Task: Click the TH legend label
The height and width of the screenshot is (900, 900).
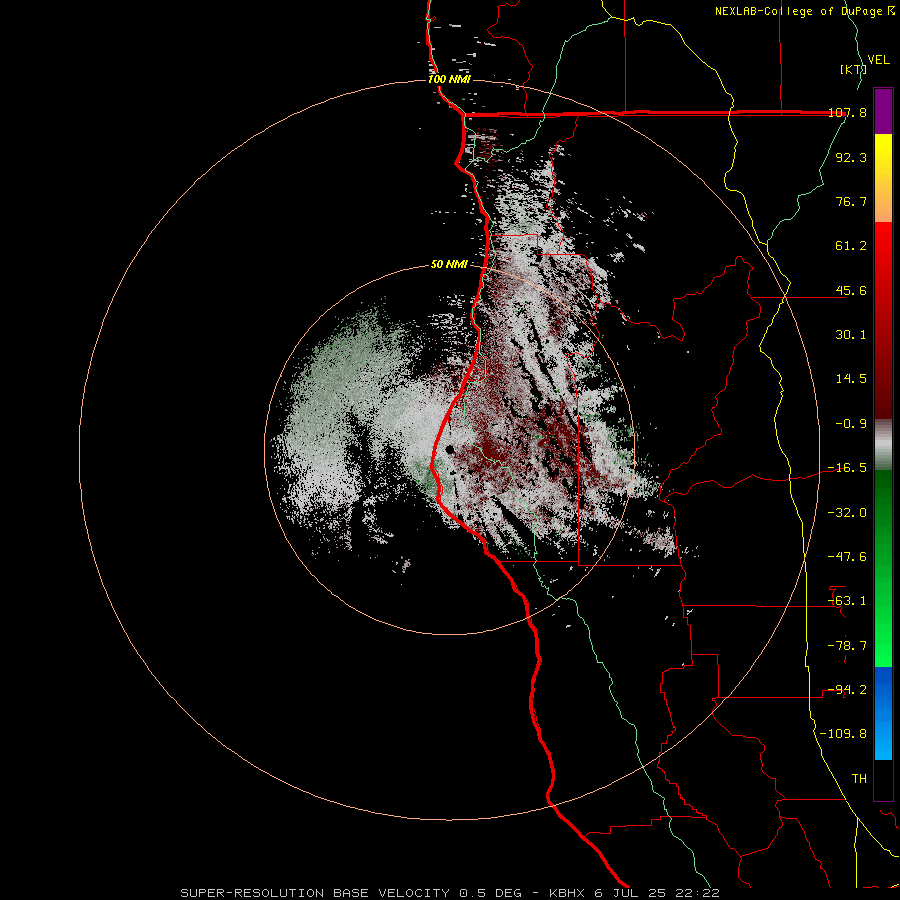Action: pyautogui.click(x=859, y=778)
